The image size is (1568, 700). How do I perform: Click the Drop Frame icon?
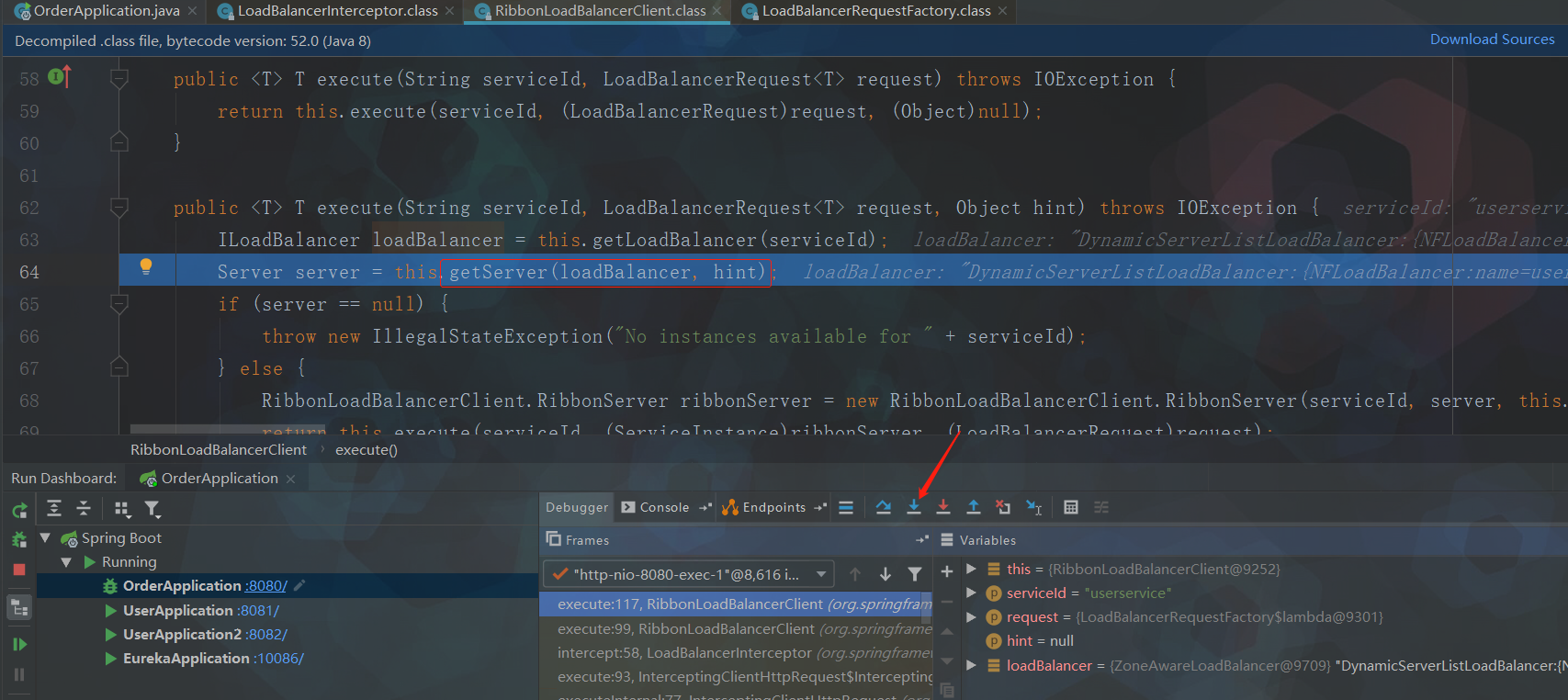click(x=1003, y=507)
